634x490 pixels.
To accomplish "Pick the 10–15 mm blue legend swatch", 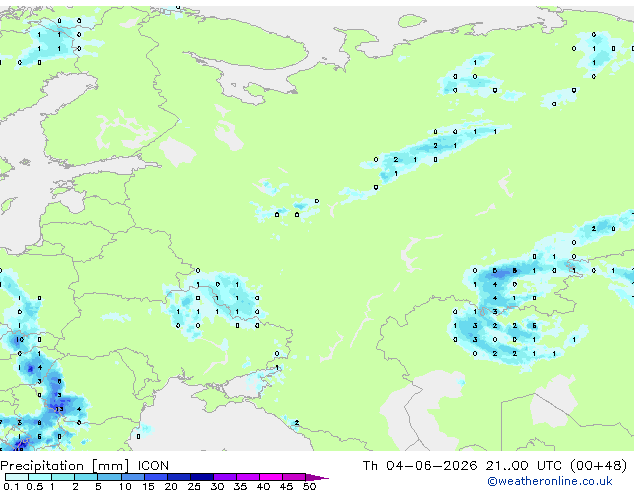I will point(132,477).
